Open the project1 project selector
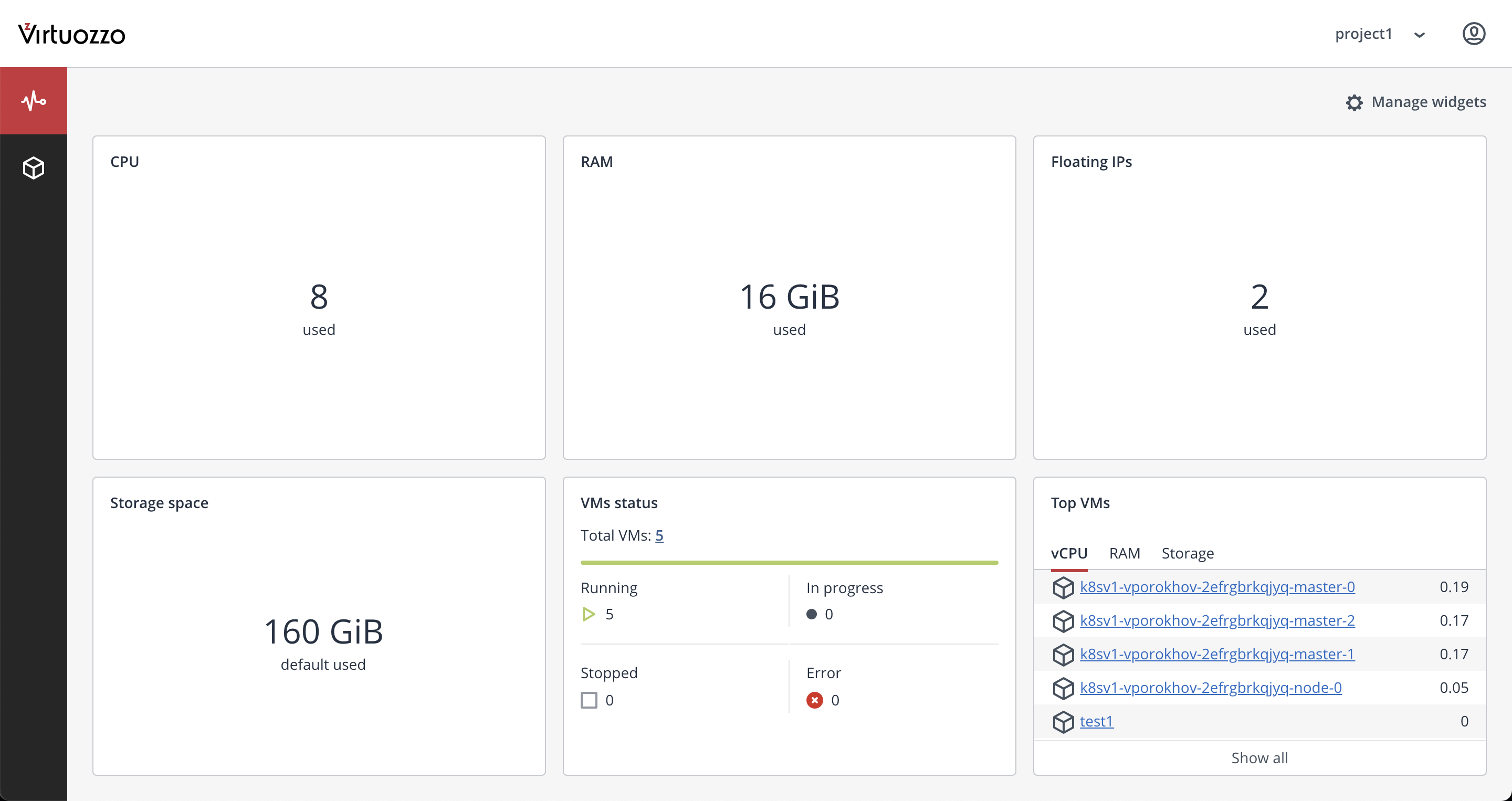1512x801 pixels. click(x=1363, y=34)
